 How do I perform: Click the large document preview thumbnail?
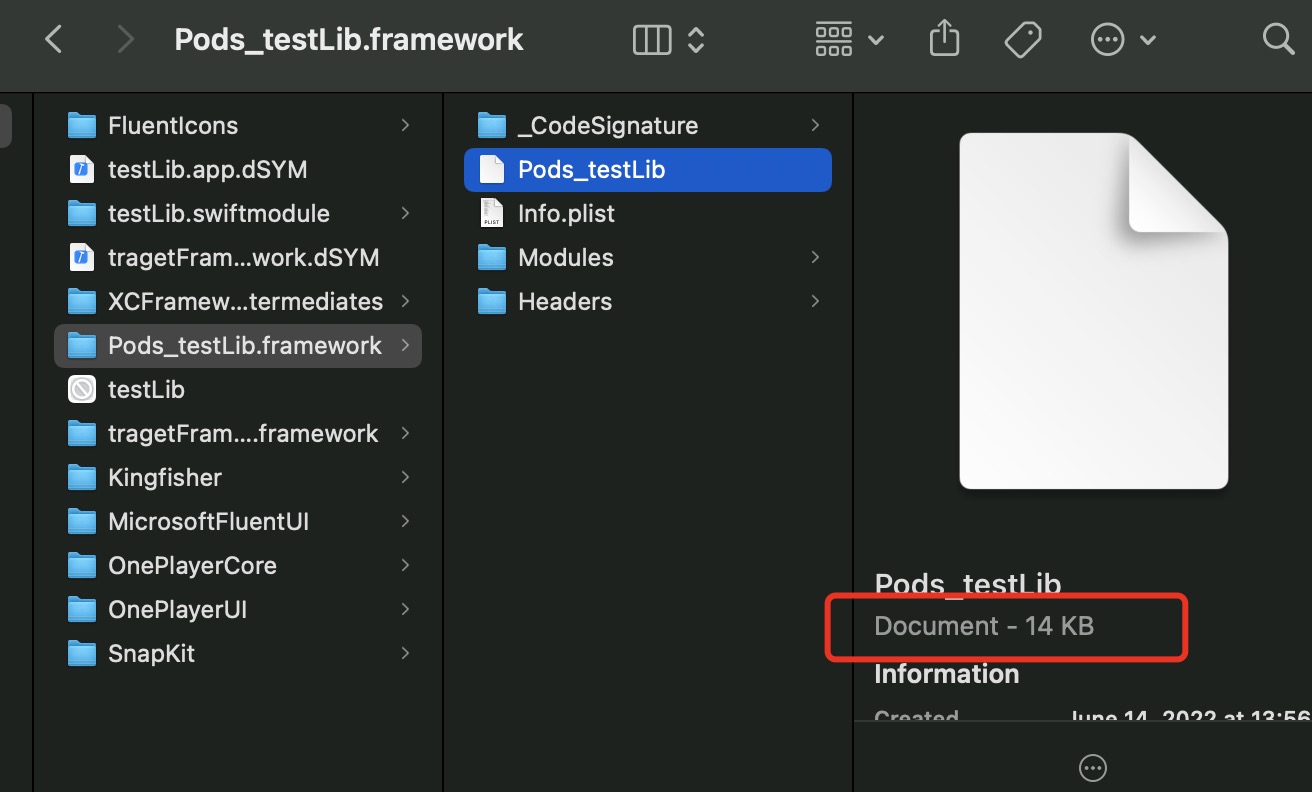point(1093,311)
